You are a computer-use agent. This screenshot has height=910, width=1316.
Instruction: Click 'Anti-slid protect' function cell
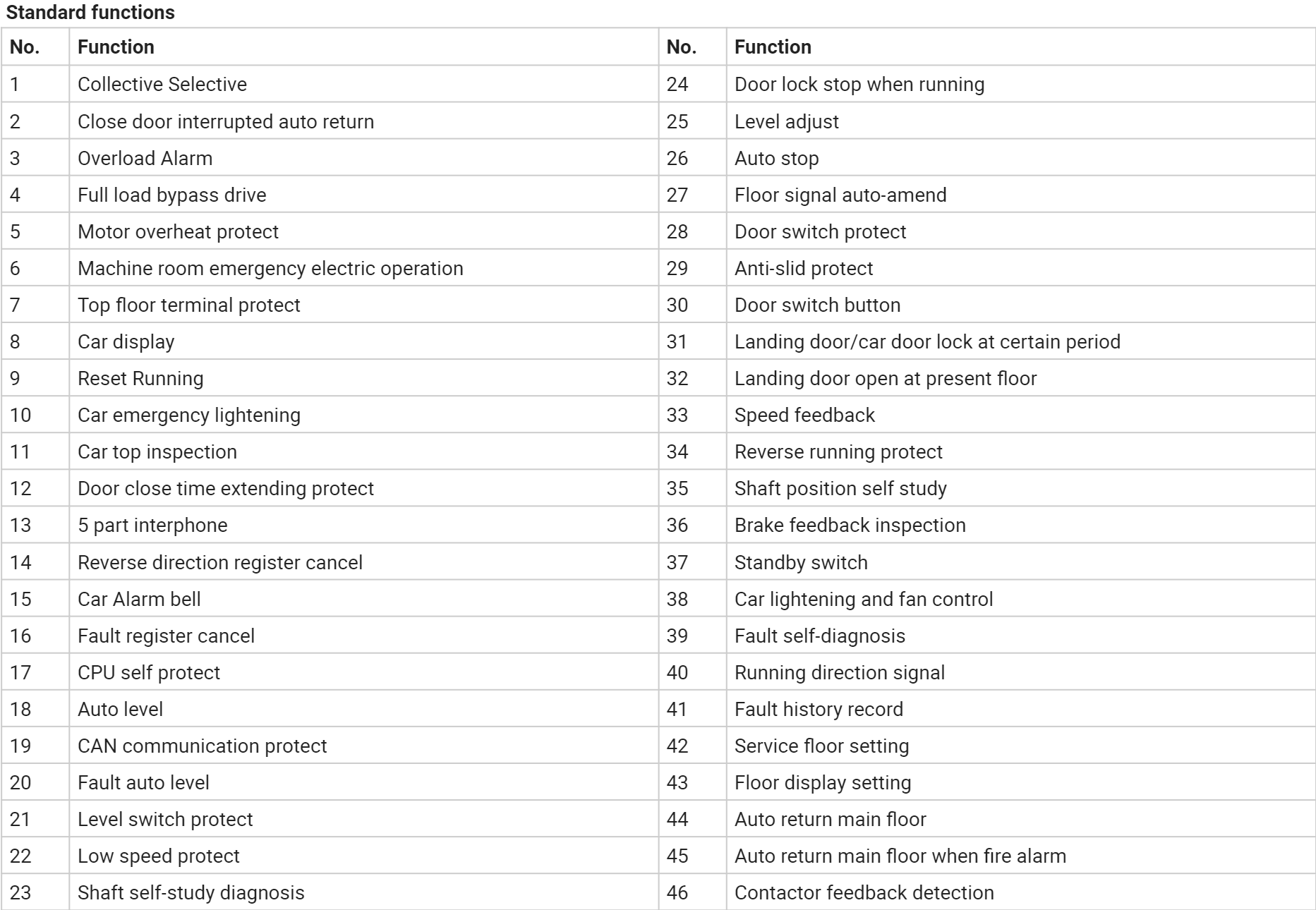(x=804, y=269)
